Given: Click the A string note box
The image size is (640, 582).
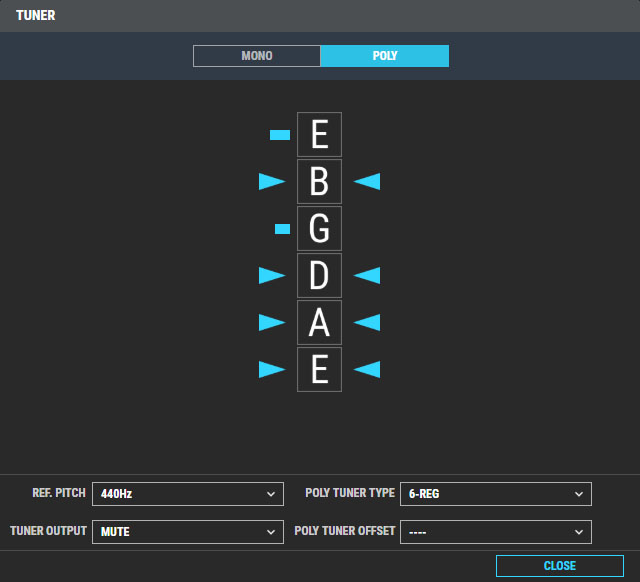Looking at the screenshot, I should pyautogui.click(x=320, y=322).
